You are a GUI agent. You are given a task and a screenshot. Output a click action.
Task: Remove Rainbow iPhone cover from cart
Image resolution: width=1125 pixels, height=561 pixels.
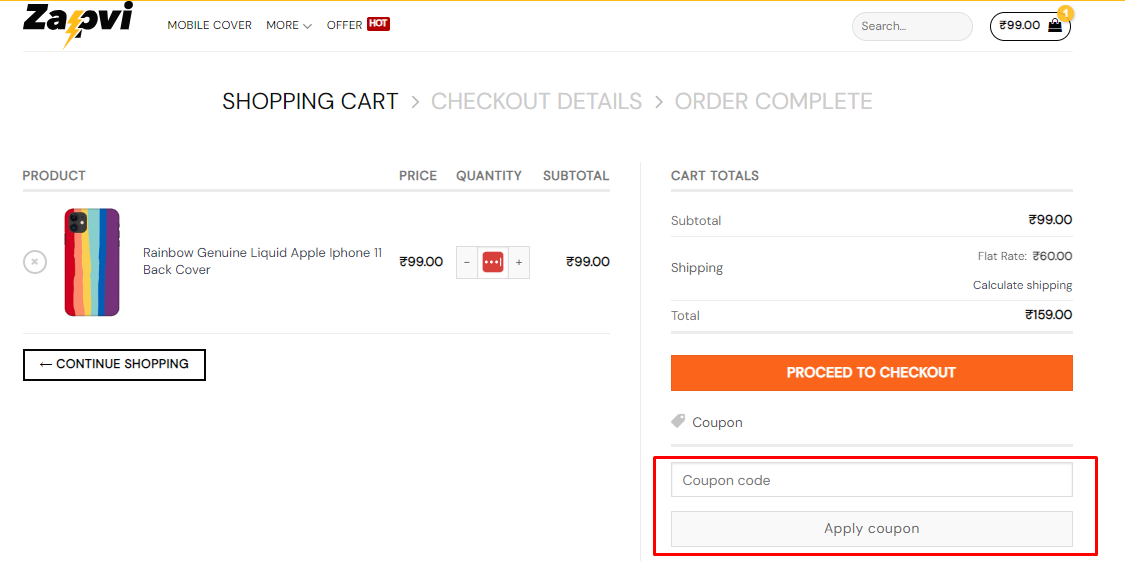(35, 262)
